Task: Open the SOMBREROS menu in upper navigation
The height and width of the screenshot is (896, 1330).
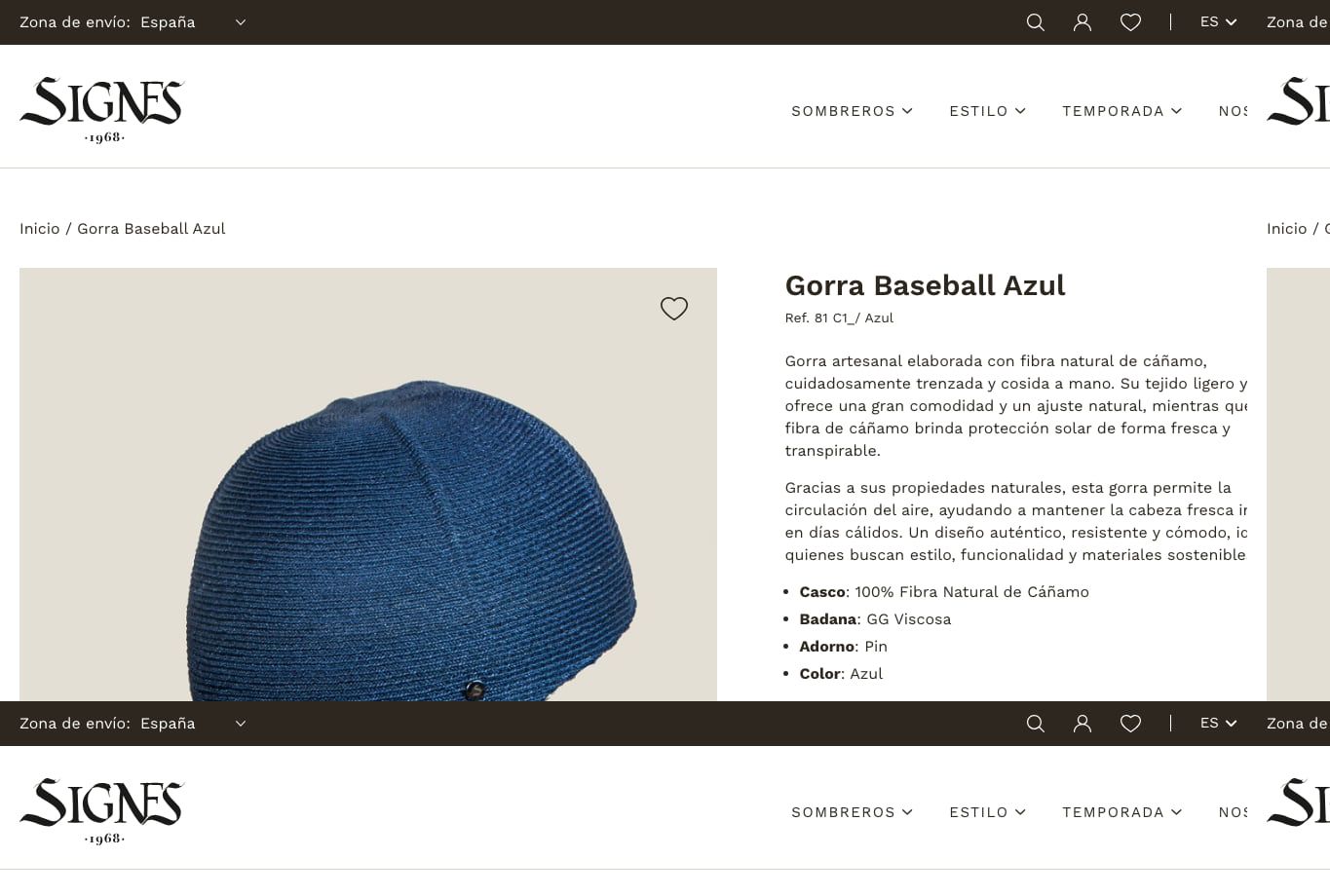Action: coord(852,111)
